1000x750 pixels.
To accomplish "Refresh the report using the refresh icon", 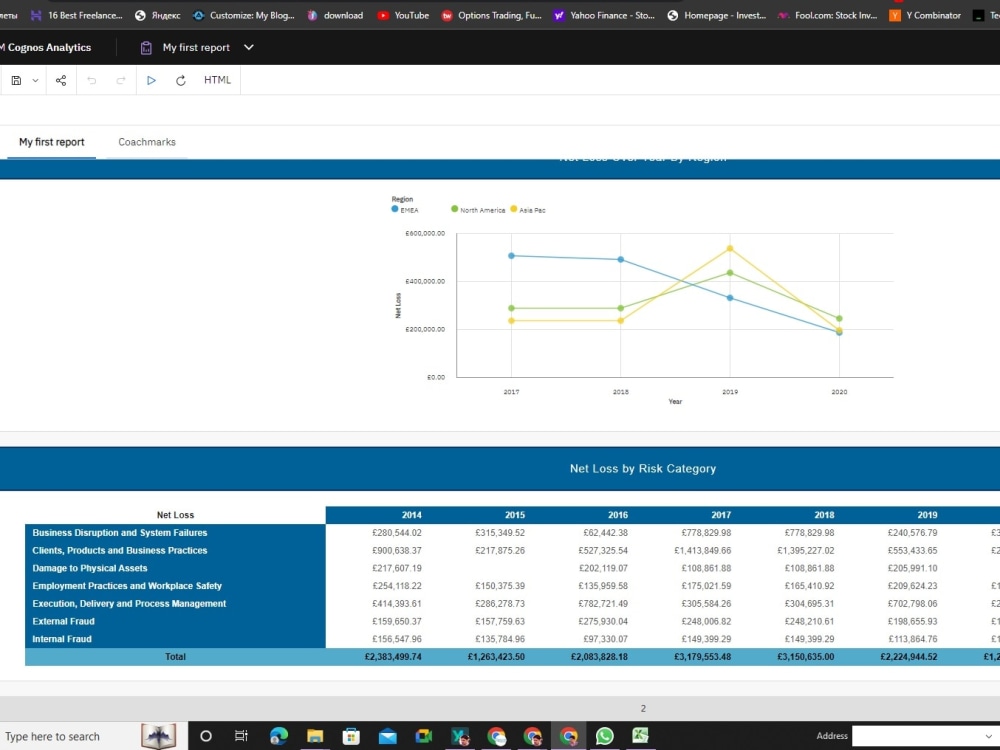I will pos(181,80).
